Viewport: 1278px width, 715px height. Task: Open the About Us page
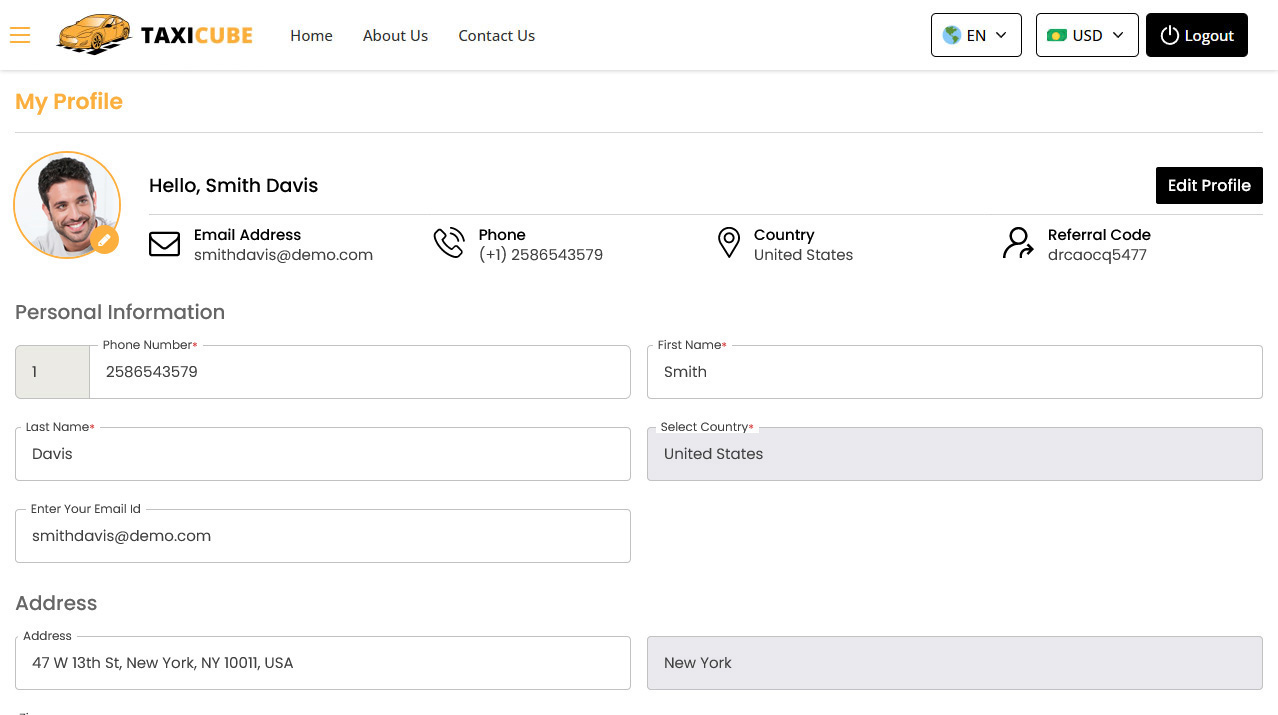point(395,35)
